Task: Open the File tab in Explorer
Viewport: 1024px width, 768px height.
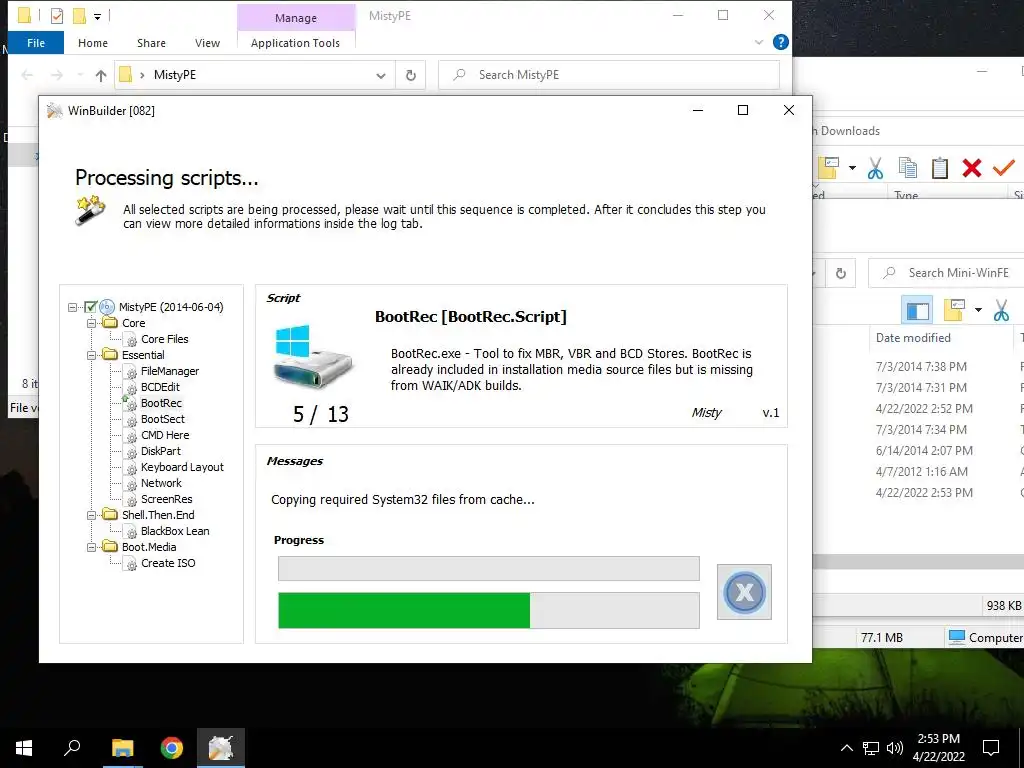Action: pyautogui.click(x=36, y=43)
